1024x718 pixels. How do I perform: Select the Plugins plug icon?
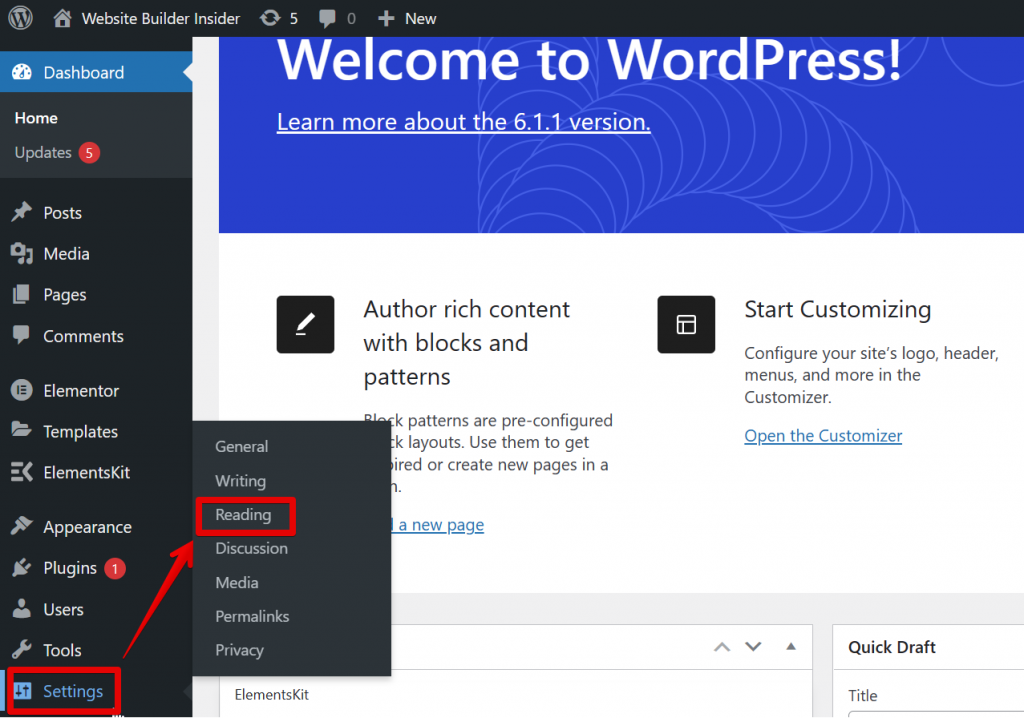click(22, 567)
